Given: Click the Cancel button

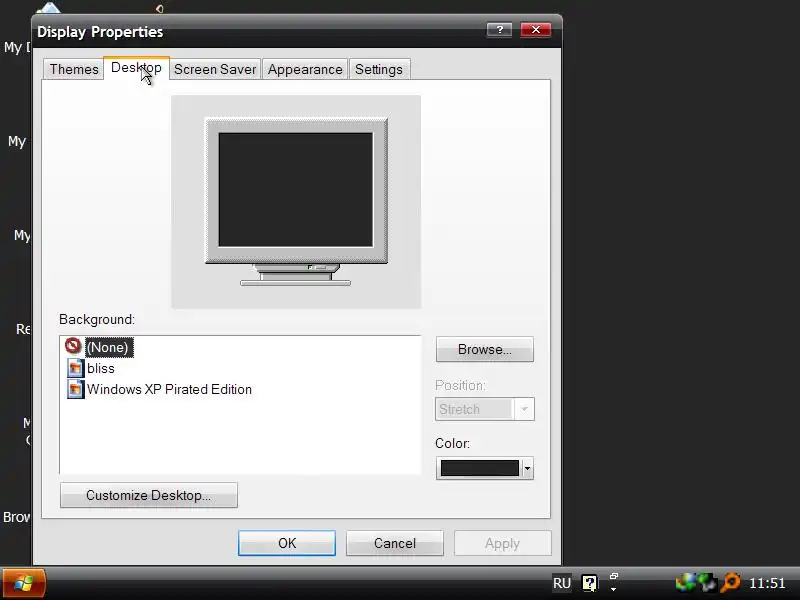Looking at the screenshot, I should click(395, 543).
